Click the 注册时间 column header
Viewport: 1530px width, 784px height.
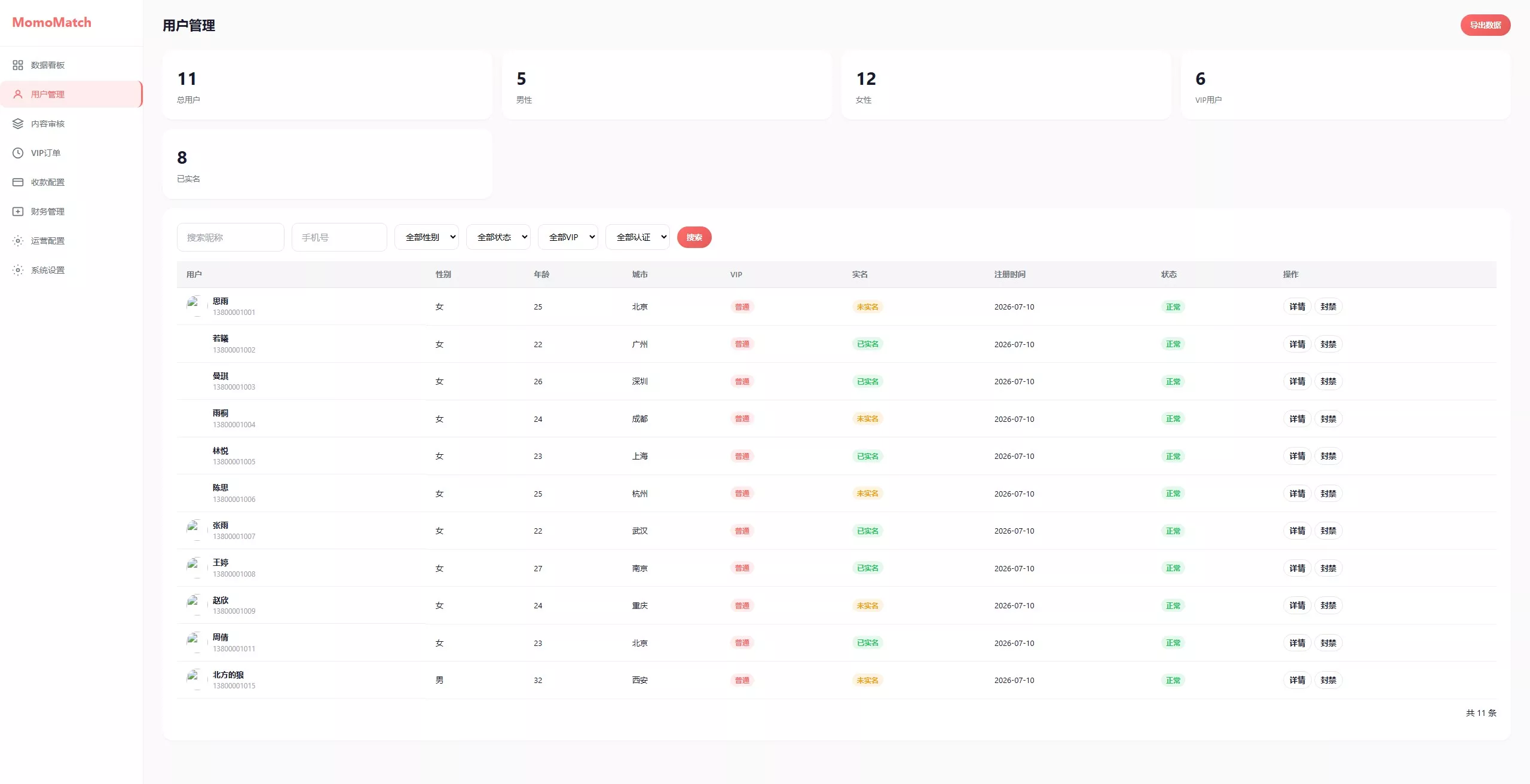click(1009, 274)
